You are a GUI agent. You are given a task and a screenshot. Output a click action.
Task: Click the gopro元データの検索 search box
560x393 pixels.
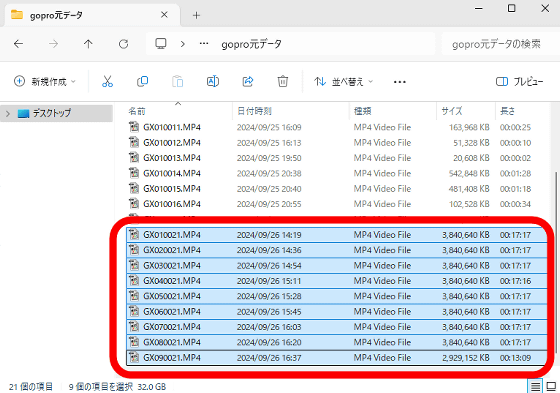click(x=500, y=44)
